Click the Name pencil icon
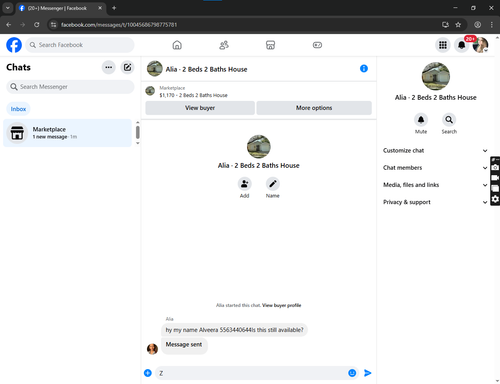 (x=273, y=184)
